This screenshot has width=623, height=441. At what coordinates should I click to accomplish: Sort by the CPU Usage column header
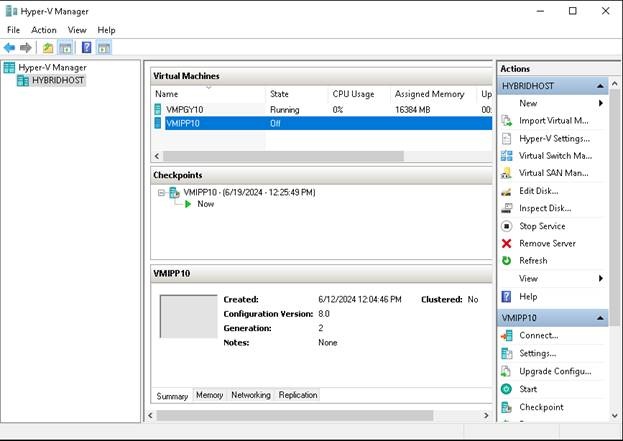click(x=359, y=94)
